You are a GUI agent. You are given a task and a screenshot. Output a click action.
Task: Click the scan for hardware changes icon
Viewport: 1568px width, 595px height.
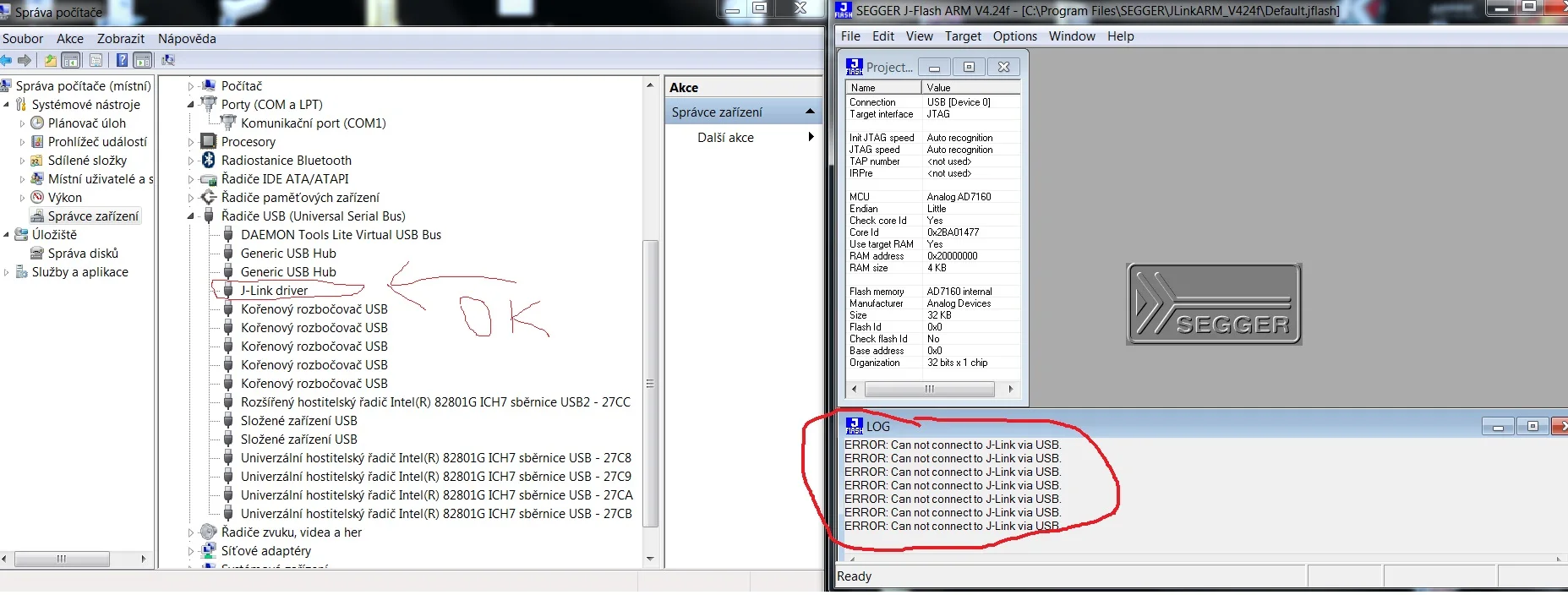168,60
